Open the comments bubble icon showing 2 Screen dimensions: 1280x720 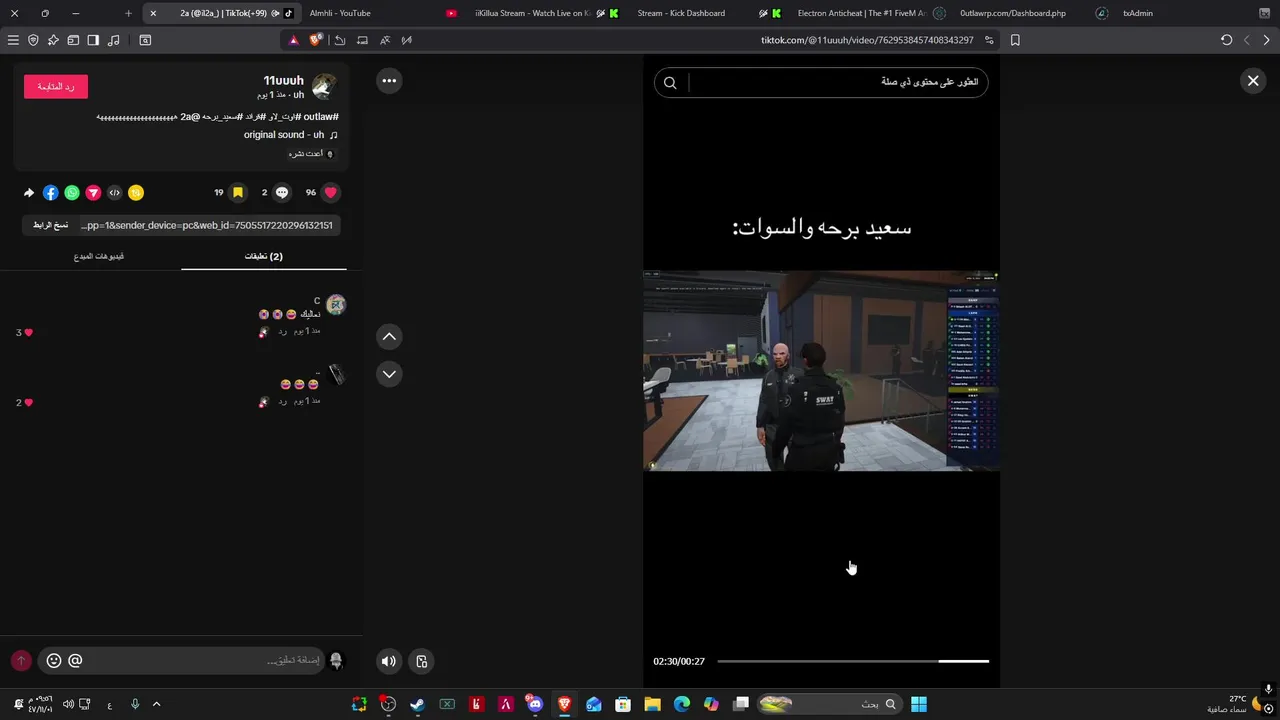[282, 193]
